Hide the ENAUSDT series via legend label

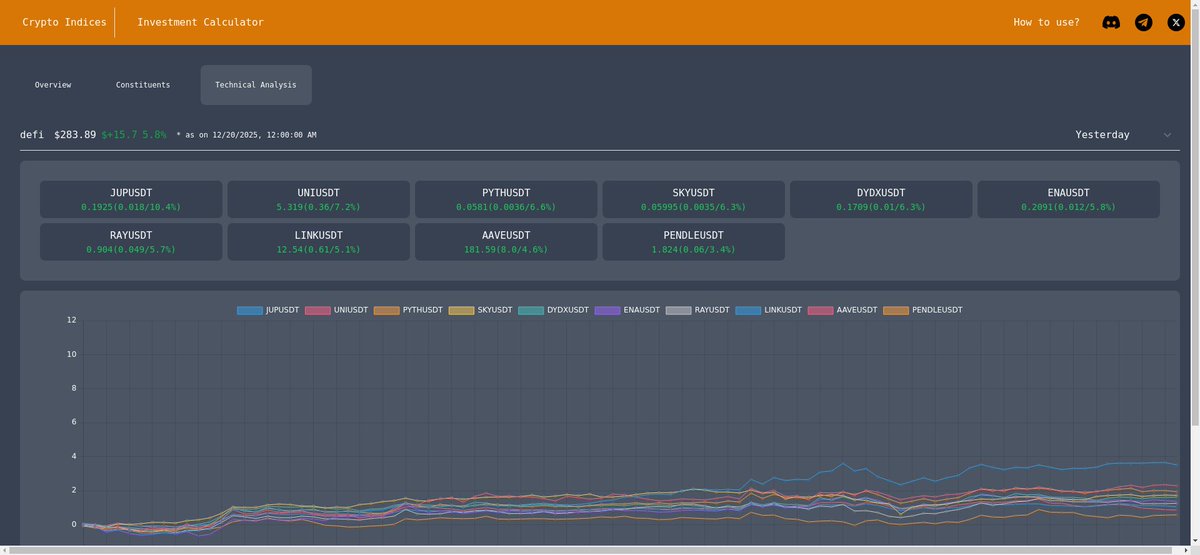click(x=641, y=310)
